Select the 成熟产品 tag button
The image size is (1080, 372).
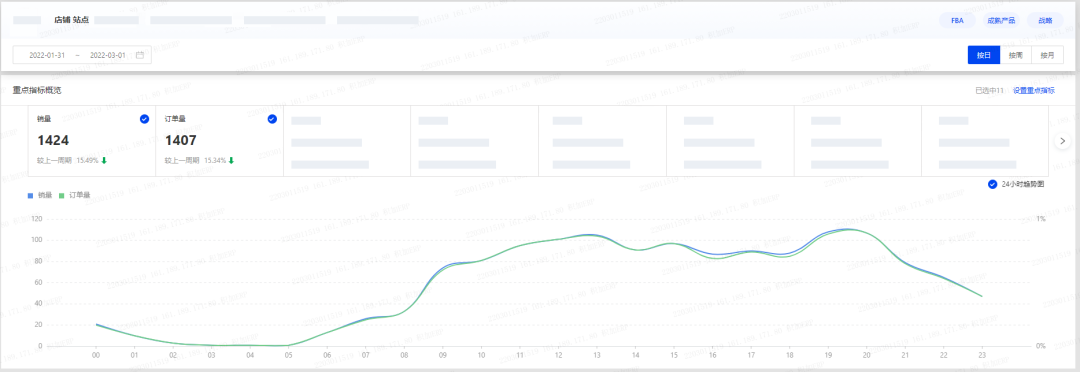(x=1001, y=21)
